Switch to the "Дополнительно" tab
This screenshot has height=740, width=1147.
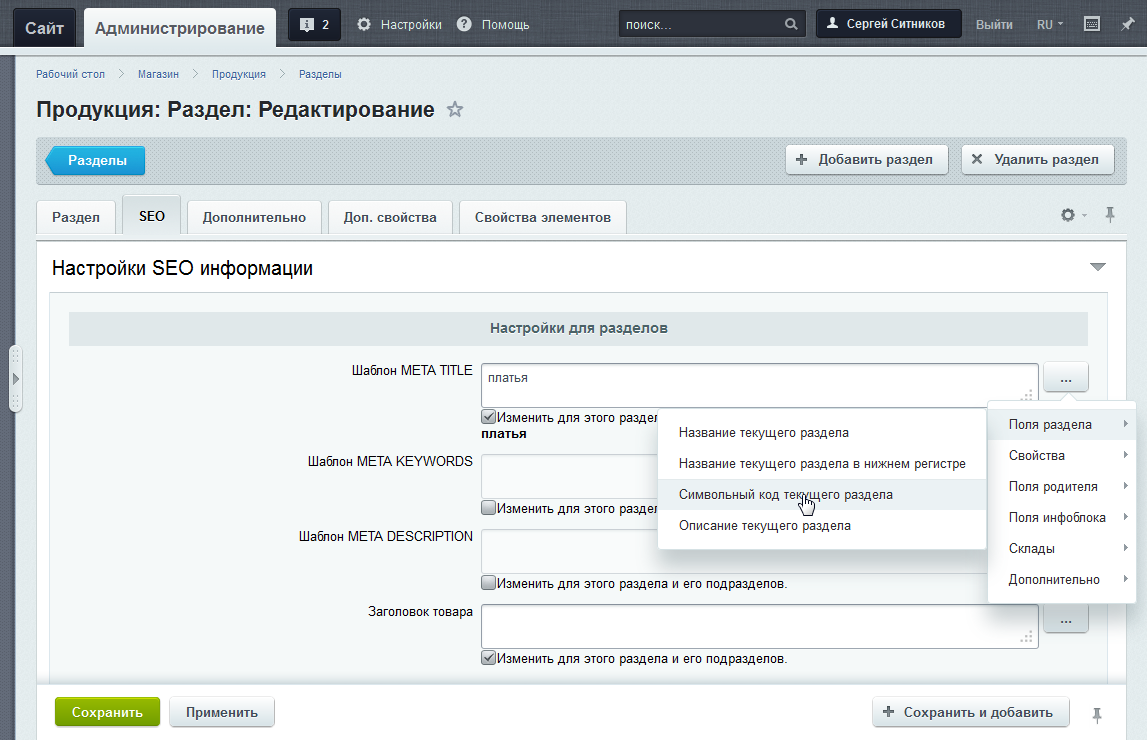tap(254, 217)
